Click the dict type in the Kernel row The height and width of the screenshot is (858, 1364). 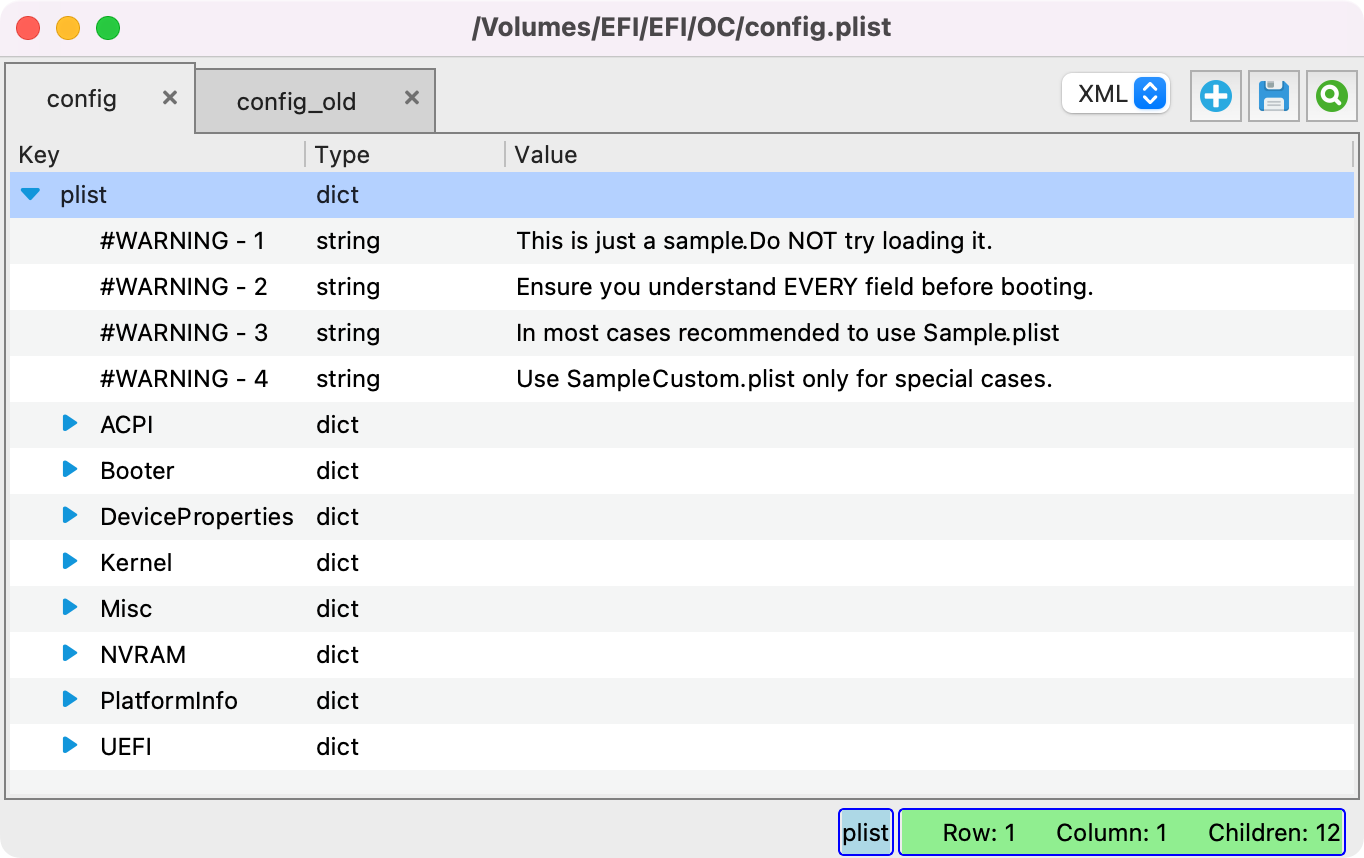pos(338,563)
